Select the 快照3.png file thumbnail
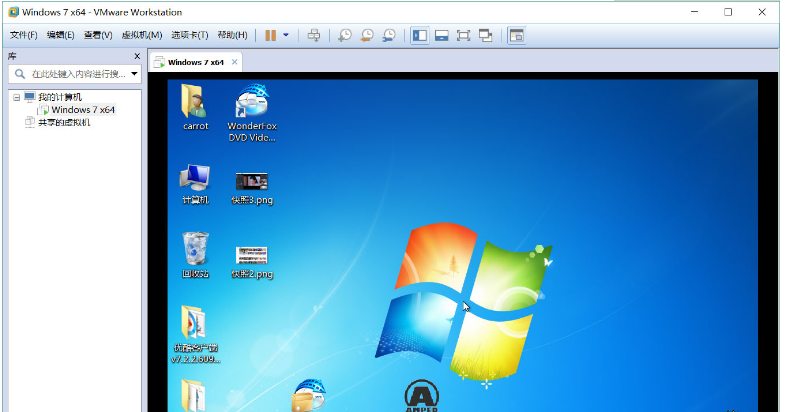Image resolution: width=799 pixels, height=412 pixels. click(252, 188)
